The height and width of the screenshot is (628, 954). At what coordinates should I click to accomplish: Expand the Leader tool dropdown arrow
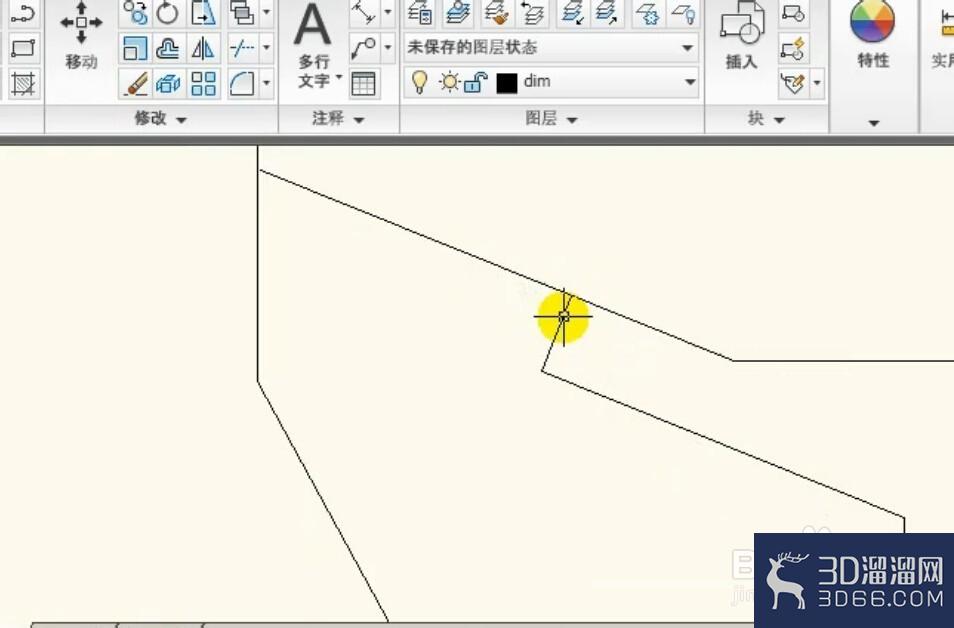coord(388,48)
